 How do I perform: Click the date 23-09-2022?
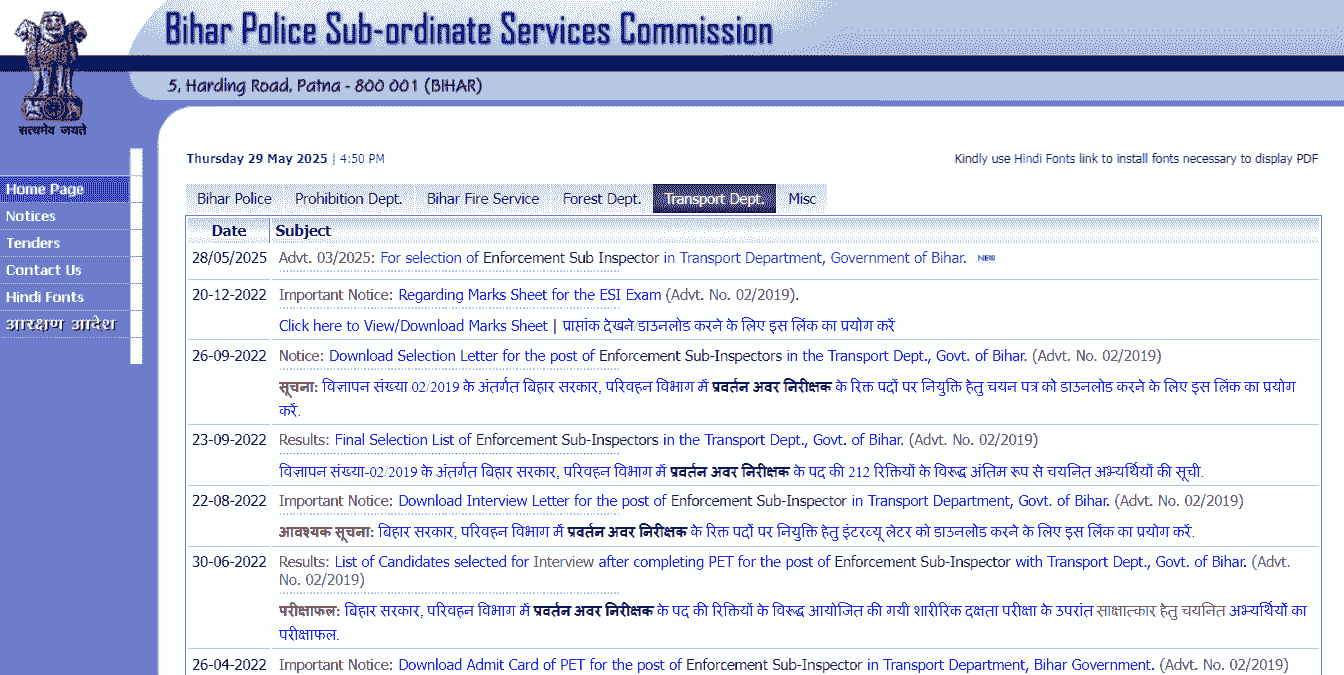point(230,440)
